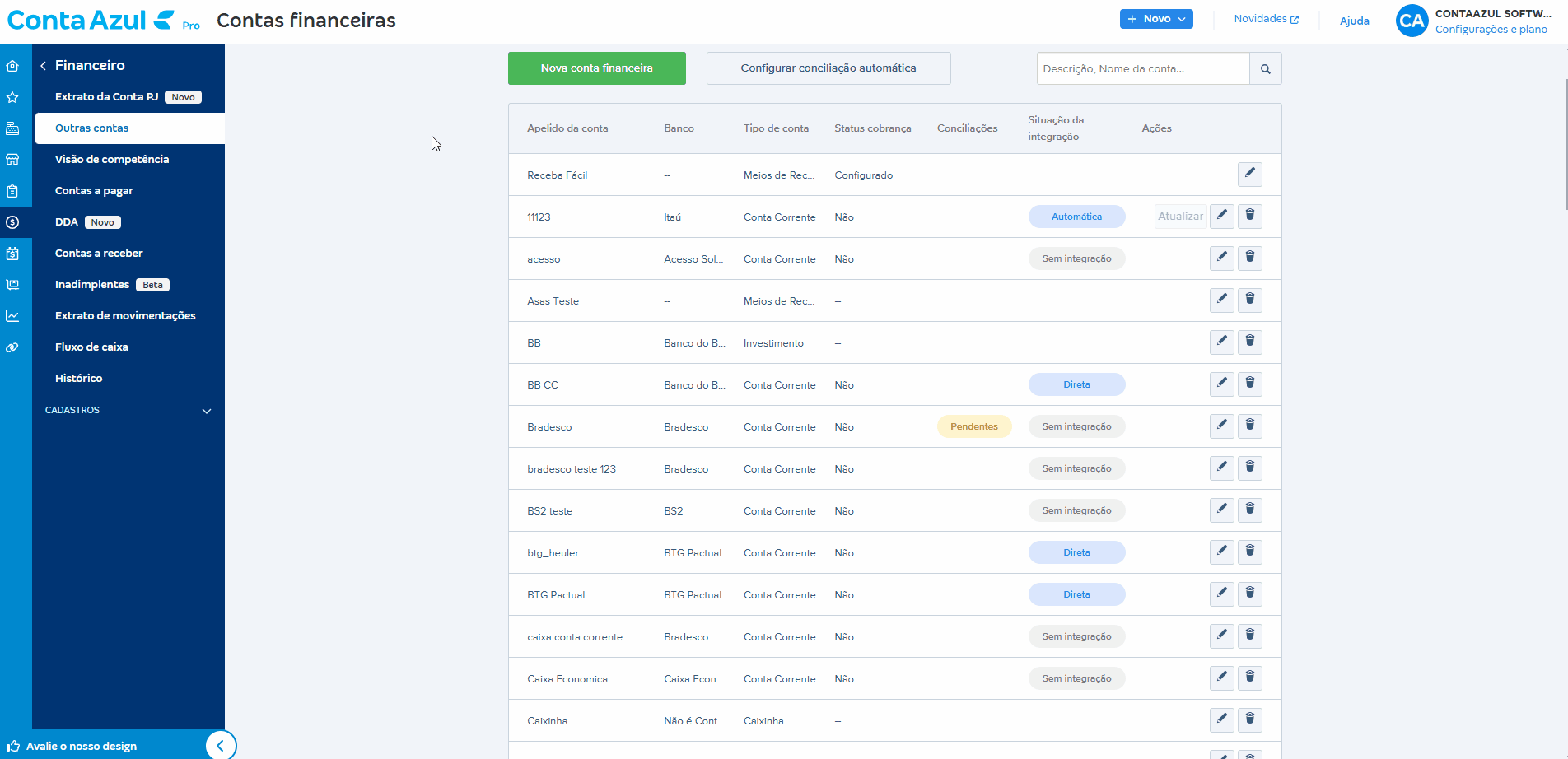The height and width of the screenshot is (759, 1568).
Task: Open the clipboard sidebar icon
Action: tap(12, 191)
